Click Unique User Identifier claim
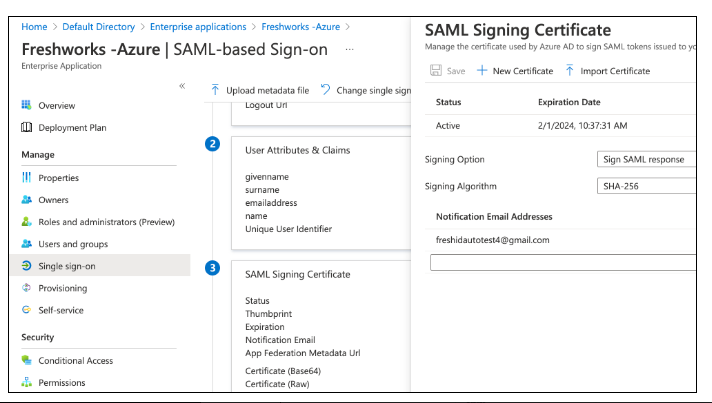 click(288, 229)
